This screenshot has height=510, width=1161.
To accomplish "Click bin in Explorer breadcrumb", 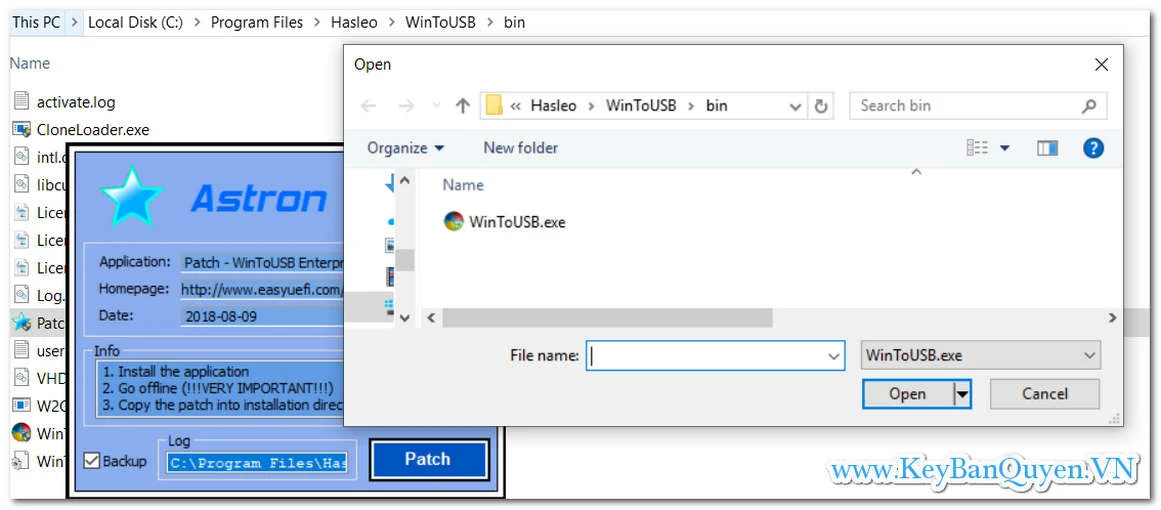I will 514,22.
